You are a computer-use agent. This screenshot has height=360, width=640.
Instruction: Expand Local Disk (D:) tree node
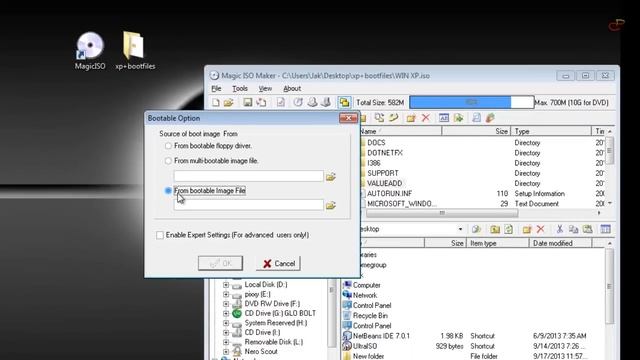226,284
